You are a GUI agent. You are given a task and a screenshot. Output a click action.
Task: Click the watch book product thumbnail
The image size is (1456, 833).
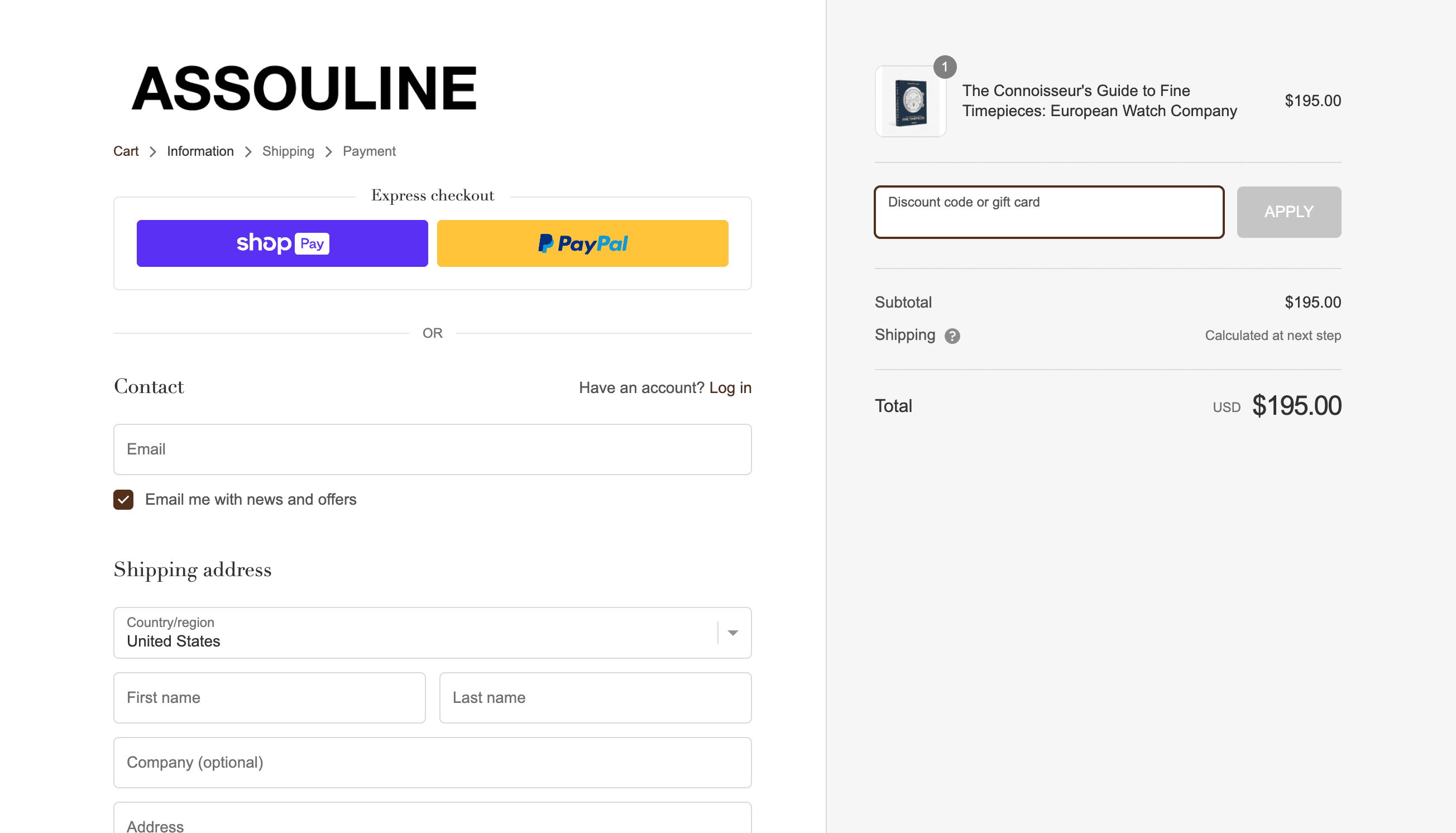point(910,102)
